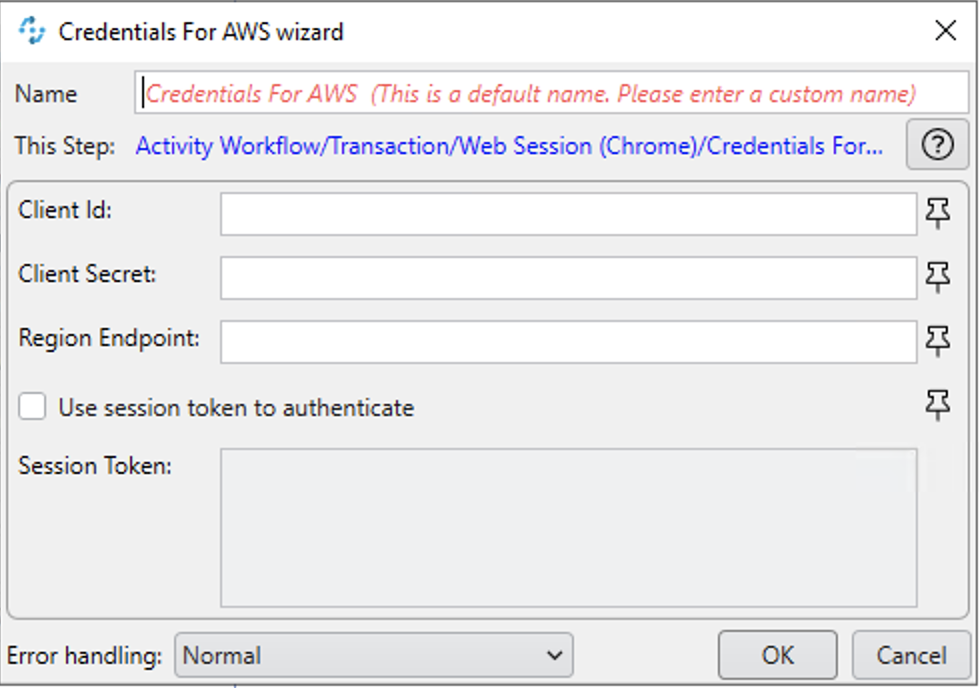Click into the Client Id input

pyautogui.click(x=568, y=214)
